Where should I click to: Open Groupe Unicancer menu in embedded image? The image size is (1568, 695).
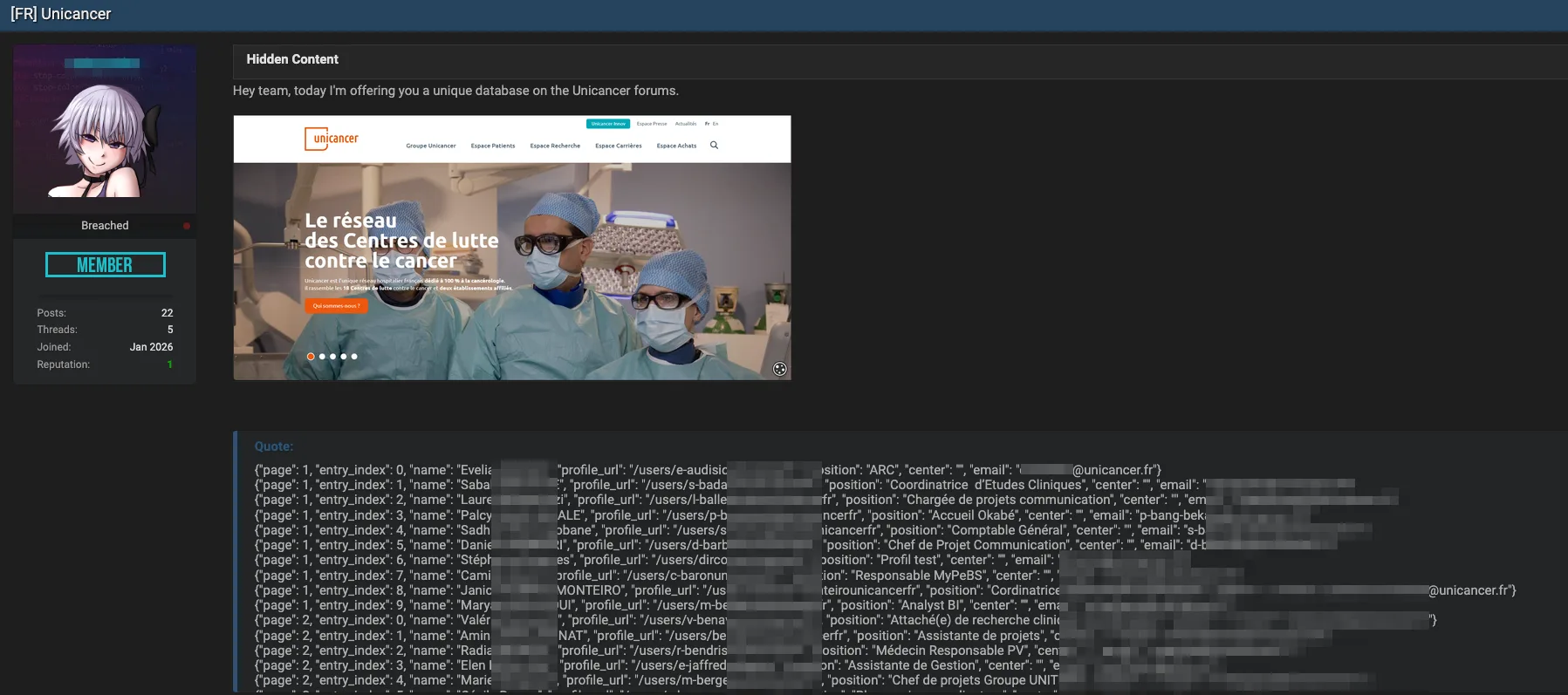(431, 146)
